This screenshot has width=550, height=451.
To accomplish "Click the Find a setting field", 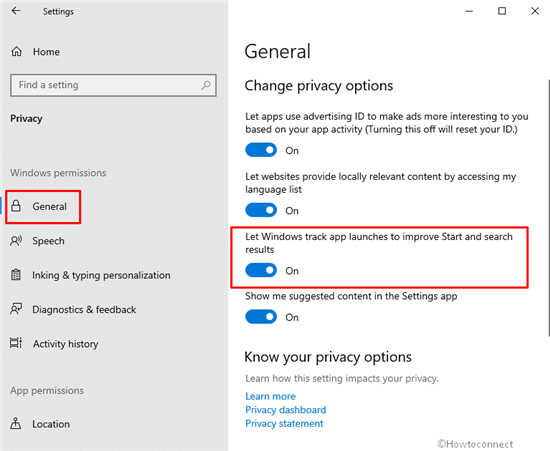I will point(113,85).
